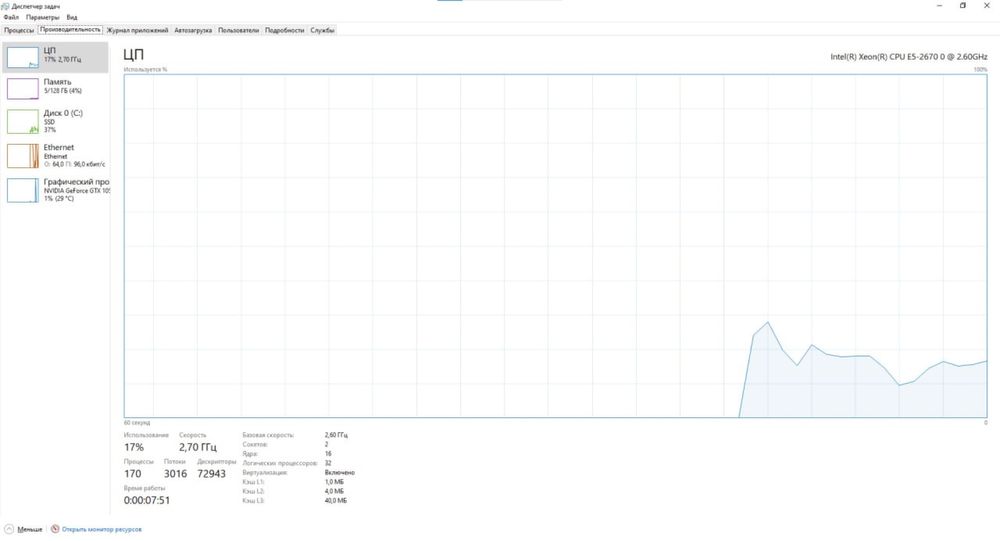
Task: Click the Виртуализация Включено value
Action: pyautogui.click(x=339, y=473)
